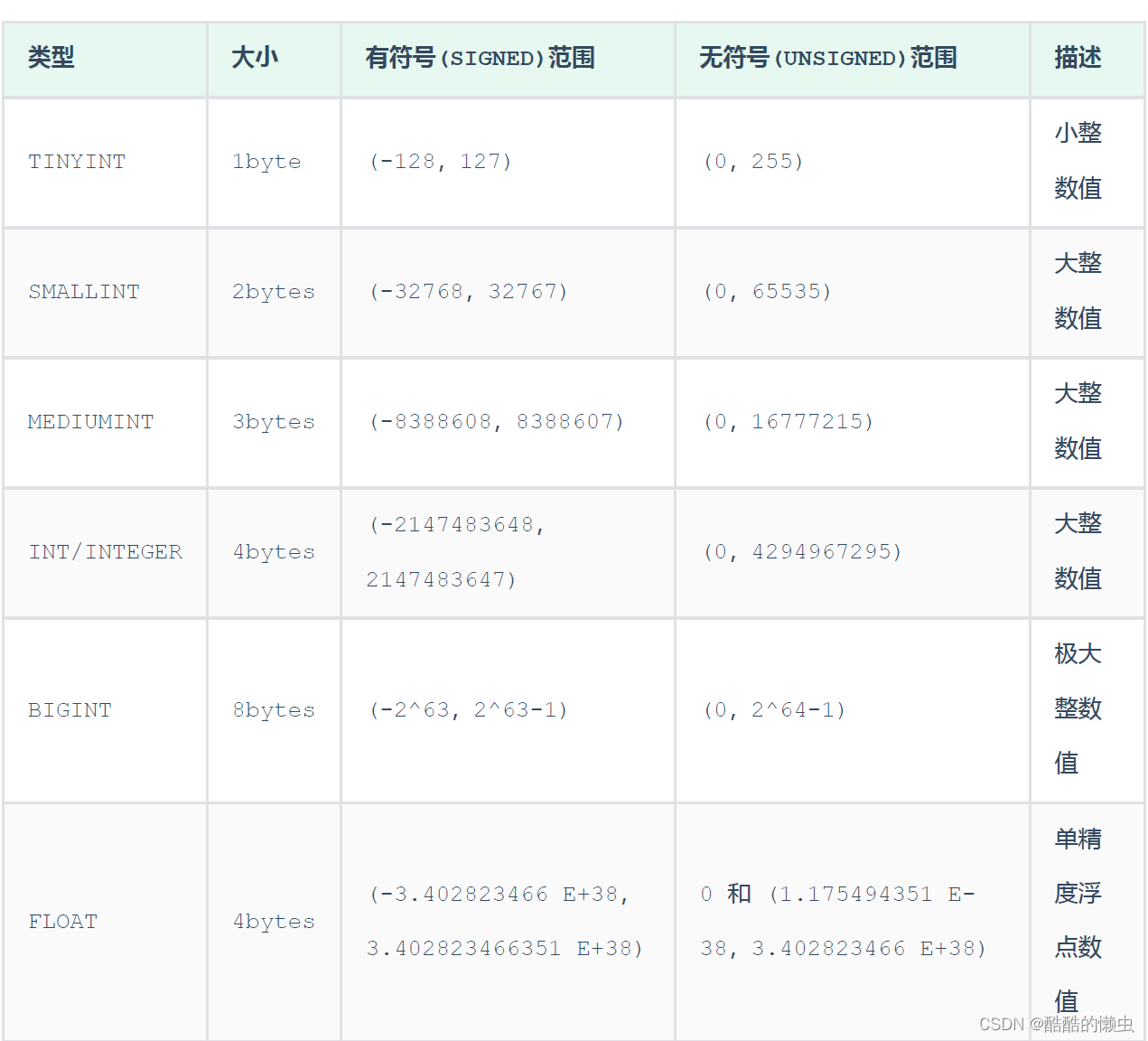This screenshot has width=1148, height=1041.
Task: Click 4bytes in the FLOAT row
Action: point(274,922)
